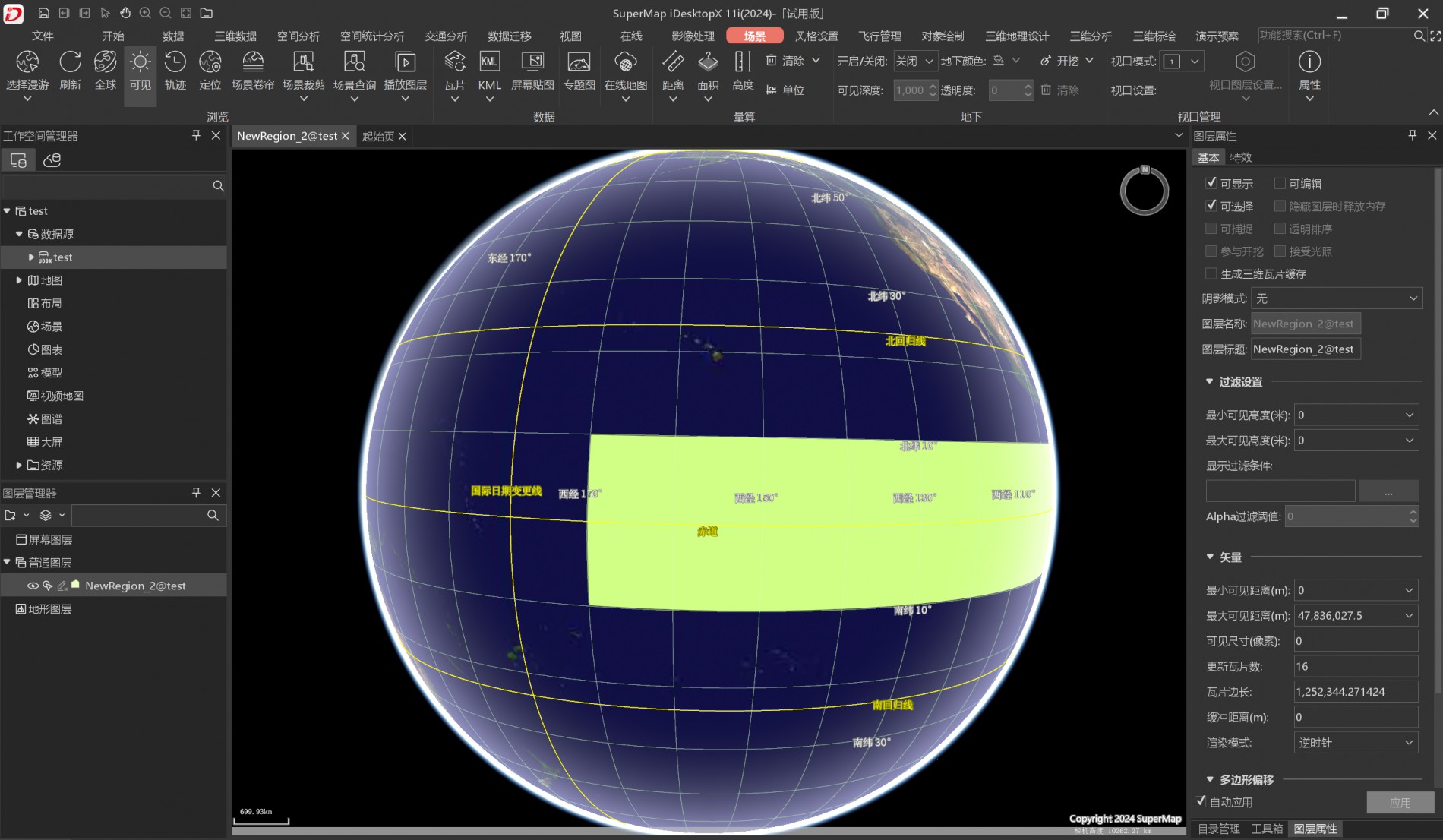Close the NewRegion_2@test document tab

[345, 136]
